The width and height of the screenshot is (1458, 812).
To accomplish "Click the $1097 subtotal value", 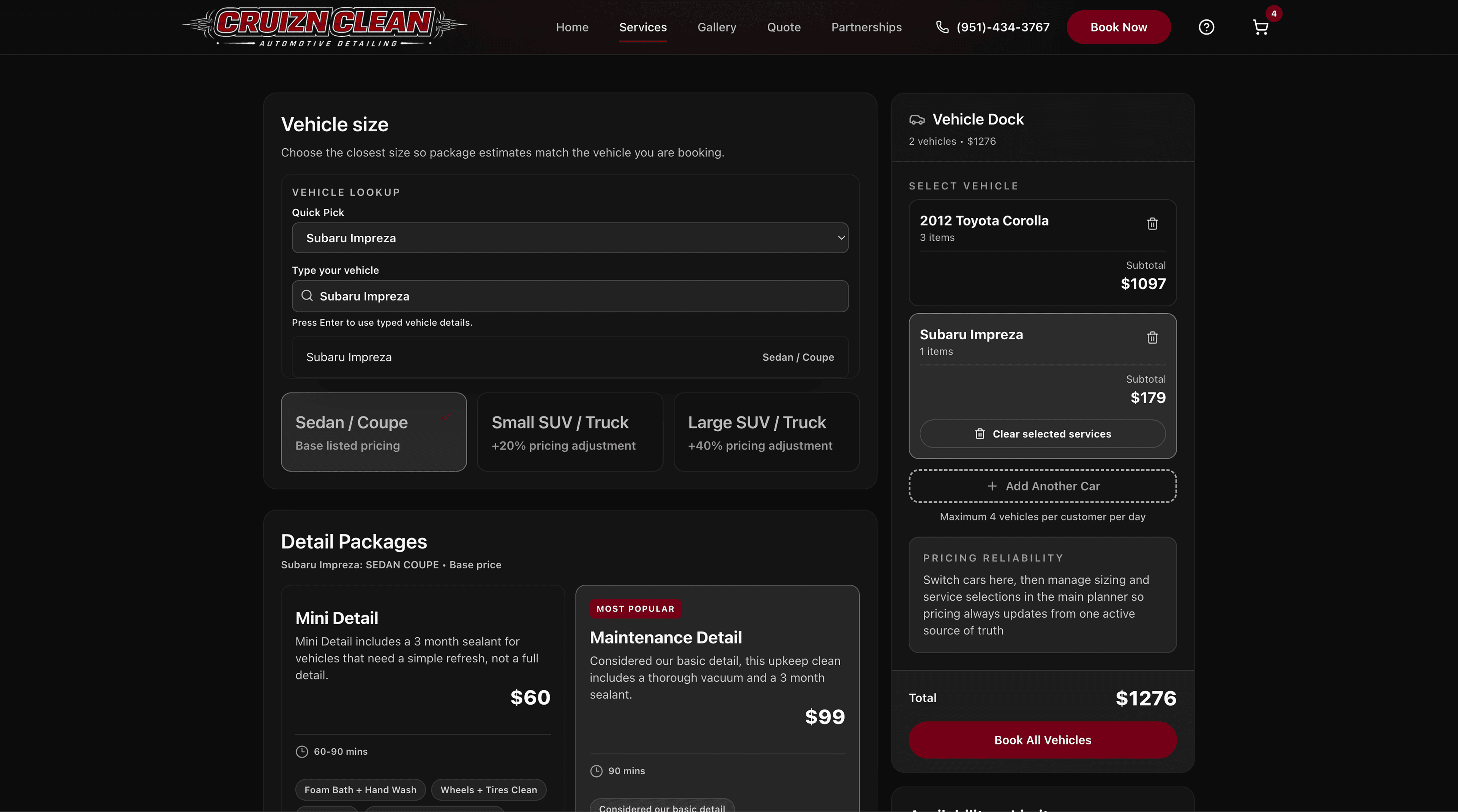I will click(x=1143, y=284).
